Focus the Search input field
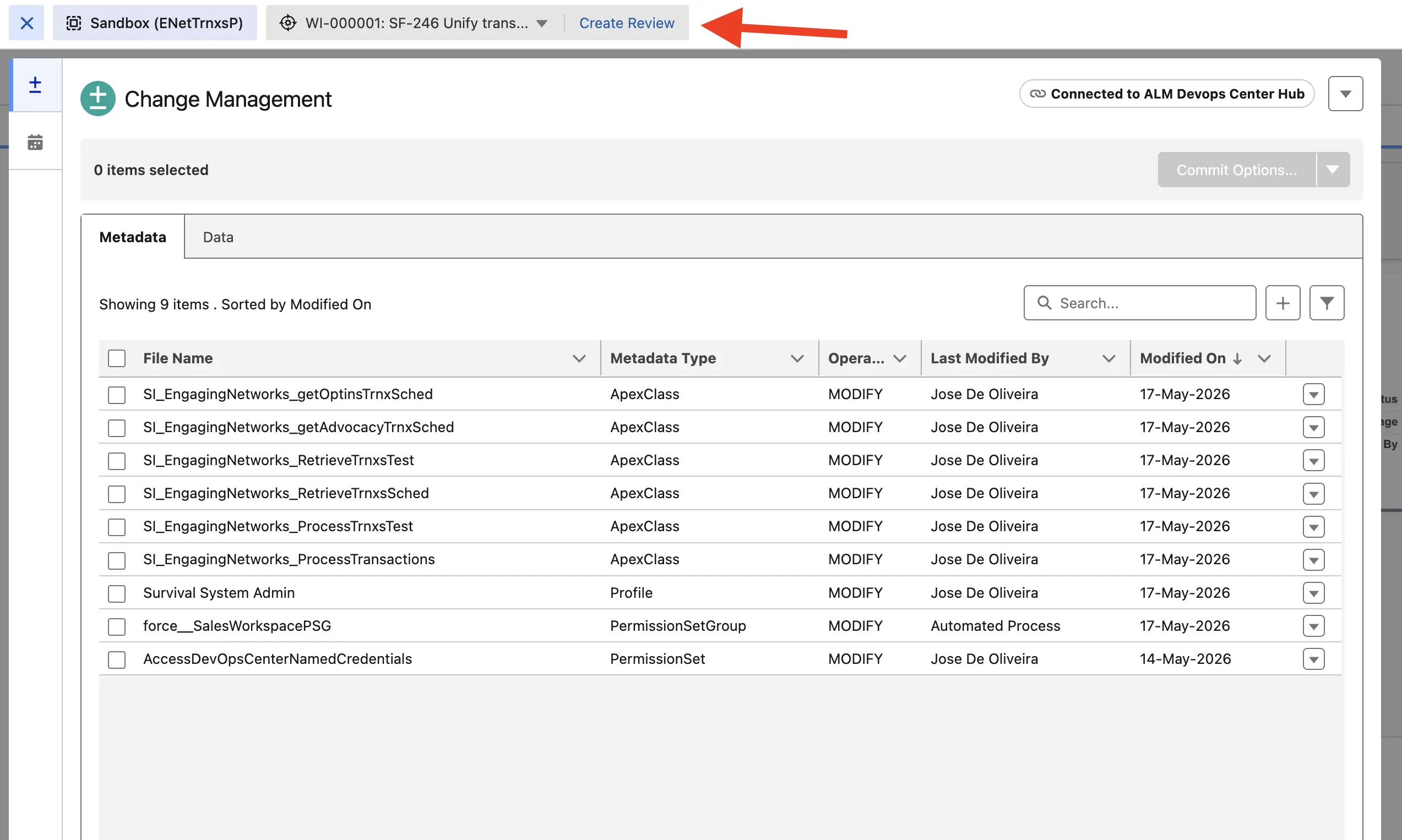Viewport: 1402px width, 840px height. tap(1139, 303)
